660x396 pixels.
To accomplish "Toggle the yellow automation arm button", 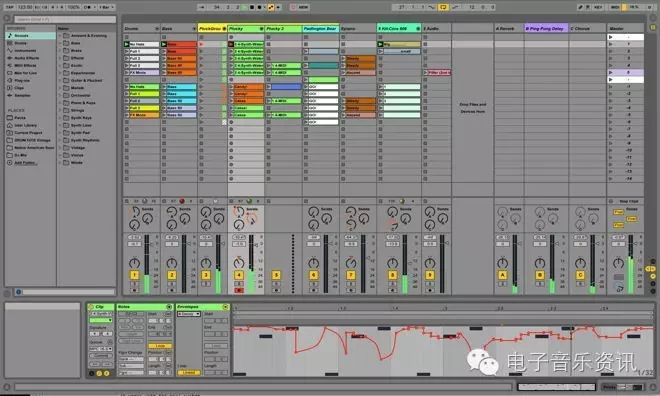I will [270, 7].
